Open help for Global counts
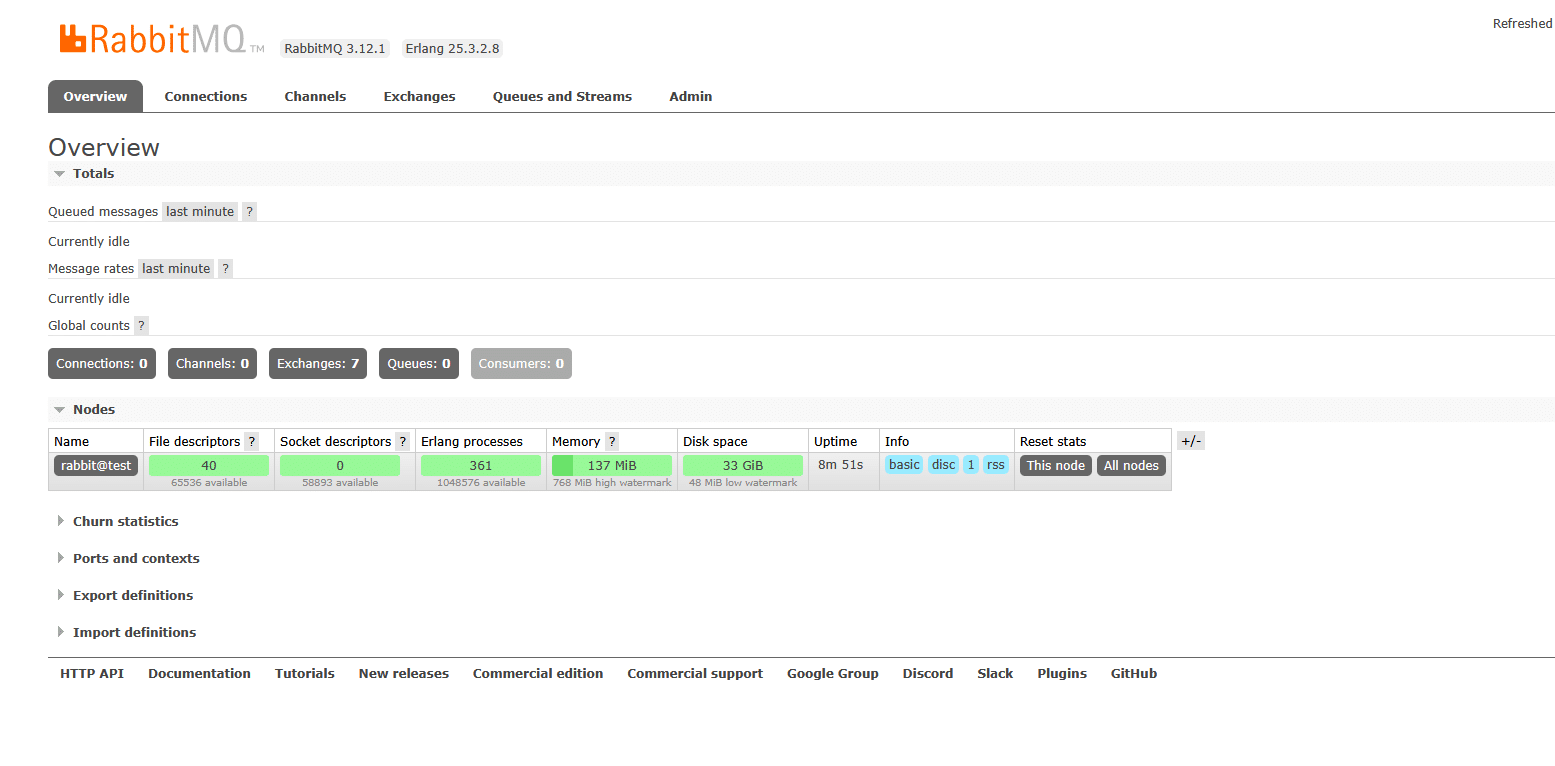This screenshot has width=1555, height=766. pyautogui.click(x=140, y=325)
